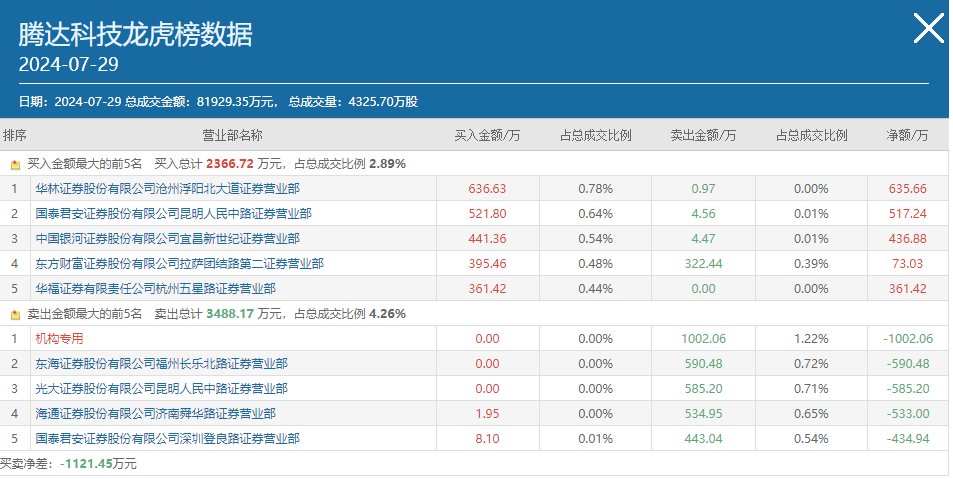Viewport: 953px width, 479px height.
Task: Select net amount -533.00
Action: pos(907,413)
